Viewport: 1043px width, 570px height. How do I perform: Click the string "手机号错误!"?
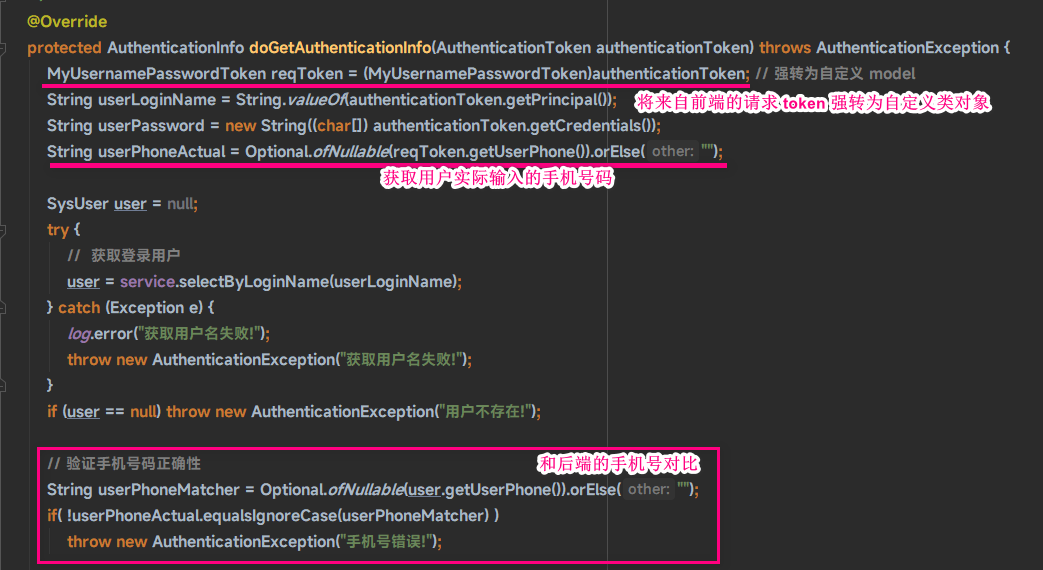coord(386,541)
